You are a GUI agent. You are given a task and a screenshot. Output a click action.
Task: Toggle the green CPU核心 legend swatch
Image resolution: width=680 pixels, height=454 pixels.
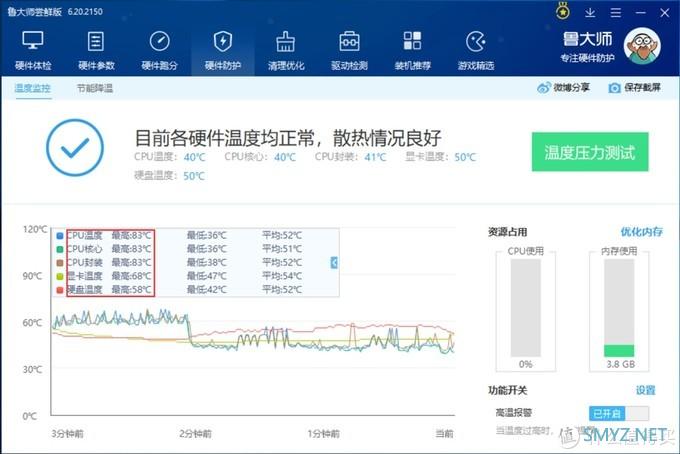point(60,249)
